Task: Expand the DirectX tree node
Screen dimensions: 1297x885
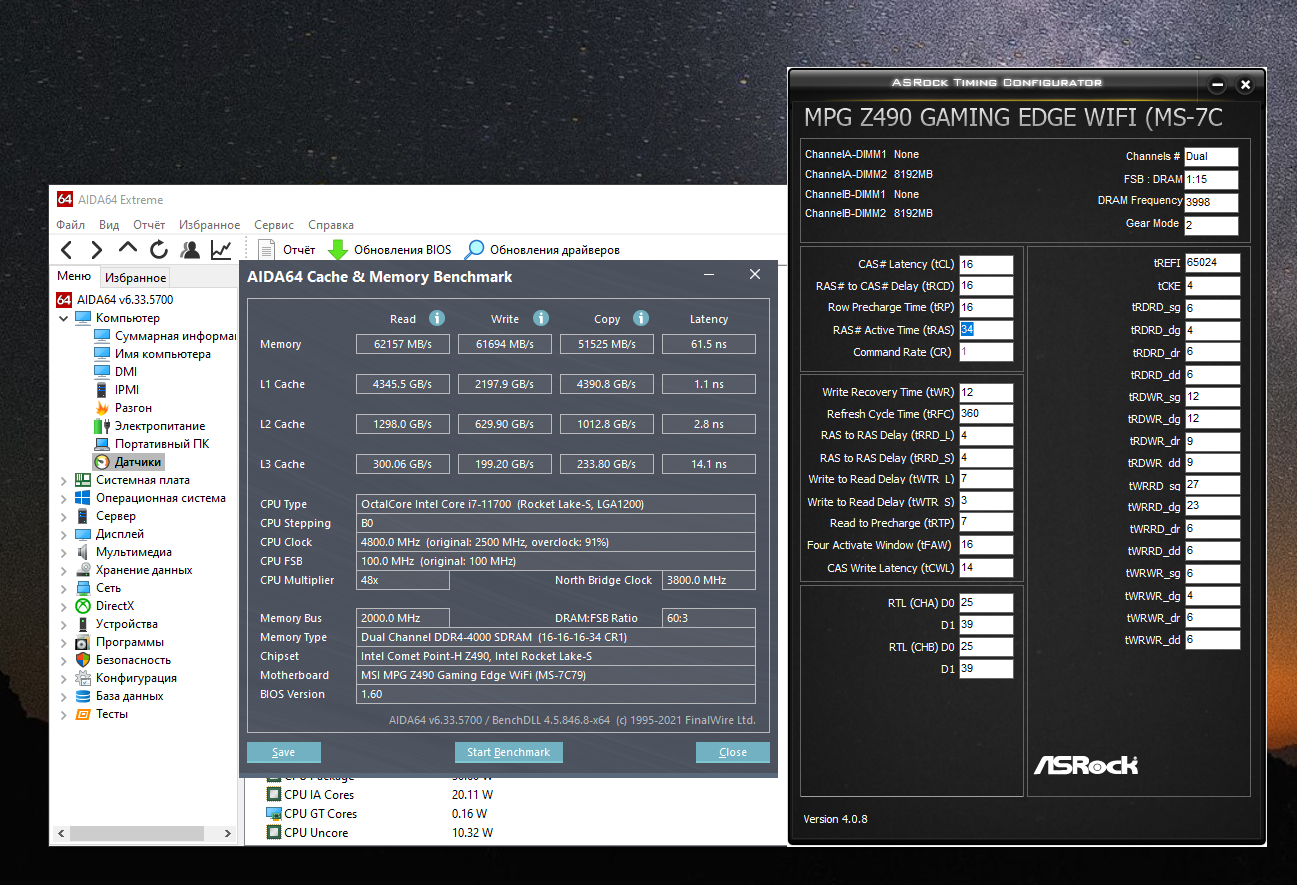Action: point(64,606)
